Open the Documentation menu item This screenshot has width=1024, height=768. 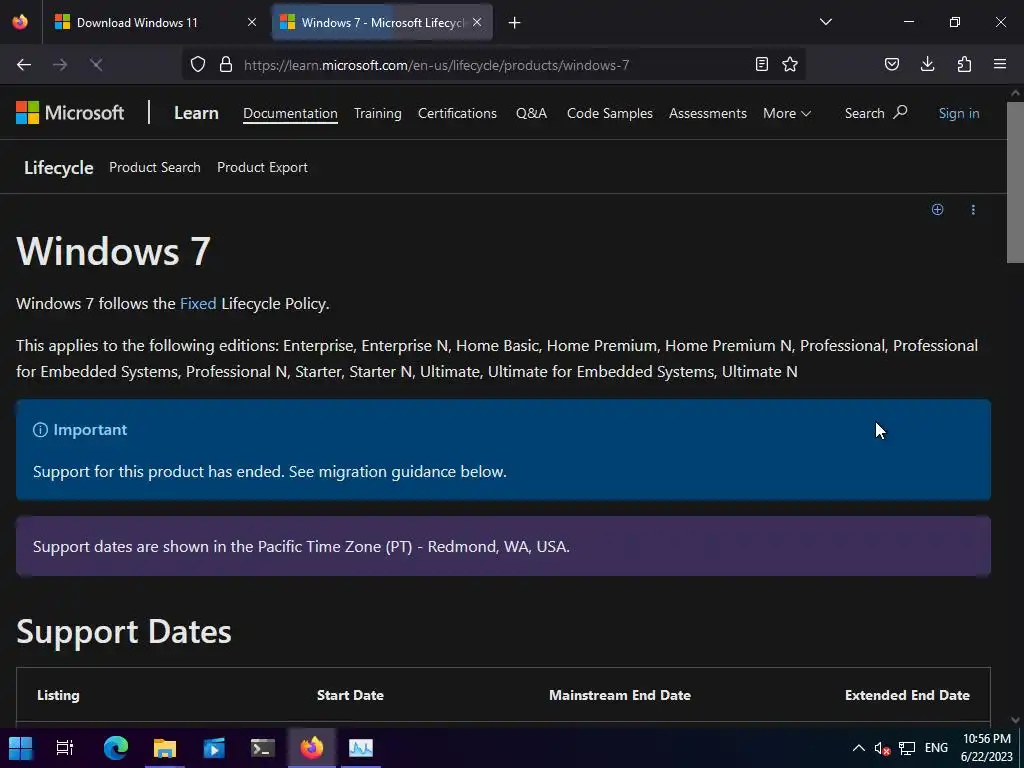[291, 113]
